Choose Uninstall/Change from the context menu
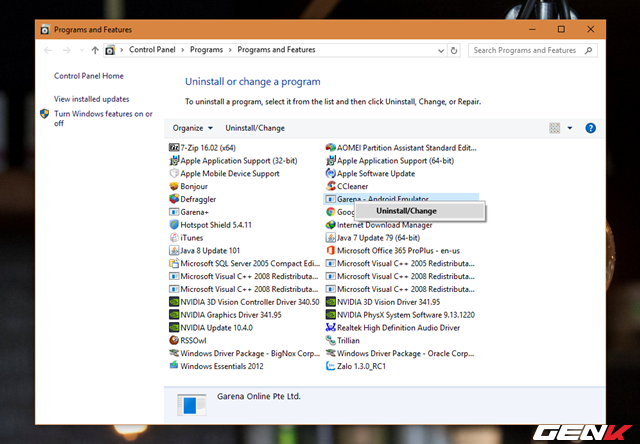 point(420,211)
